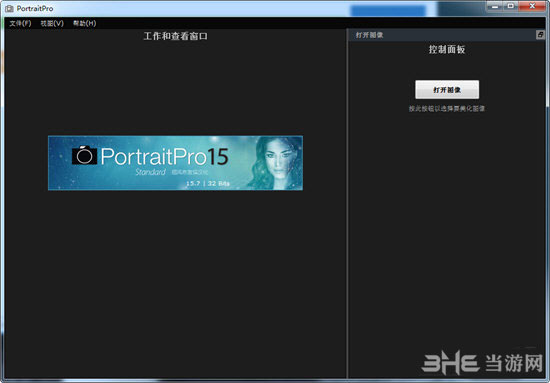Close the PortraitPro window
Viewport: 550px width, 383px height.
[532, 6]
